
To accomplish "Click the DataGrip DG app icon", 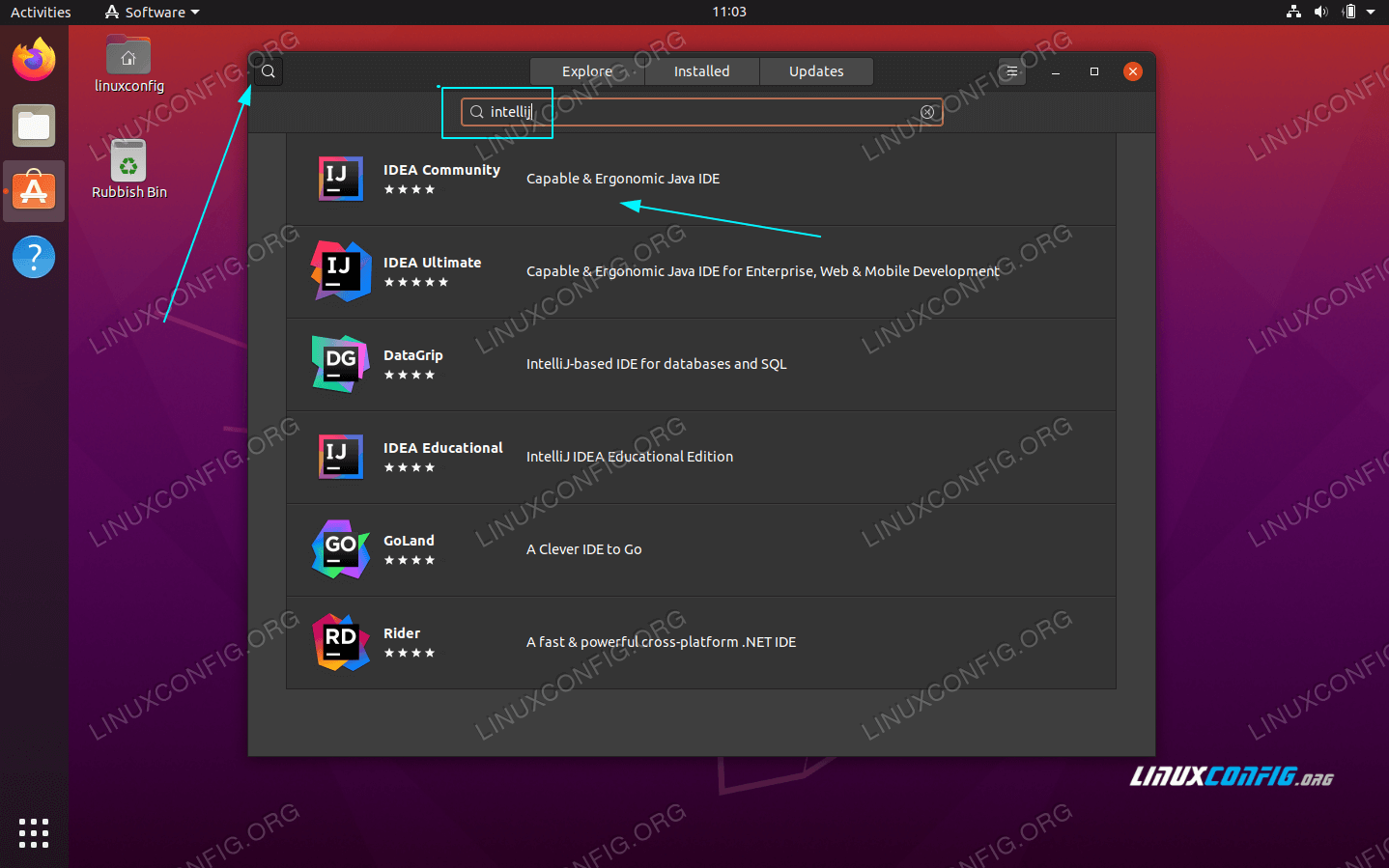I will click(341, 364).
